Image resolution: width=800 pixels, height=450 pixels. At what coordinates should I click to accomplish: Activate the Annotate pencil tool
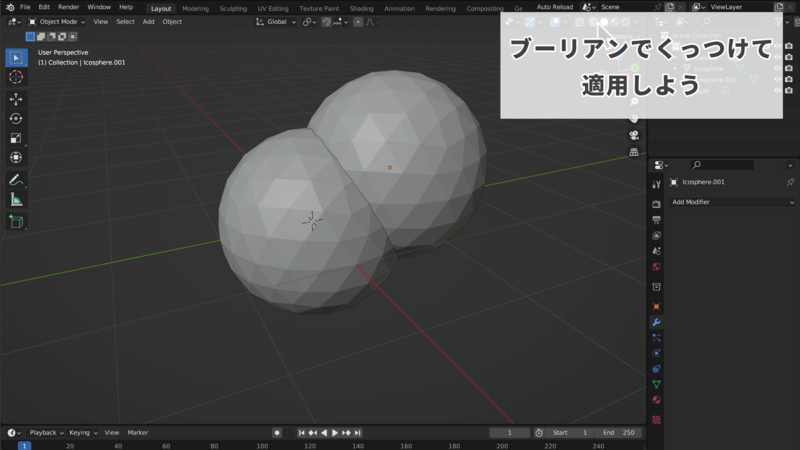pos(16,180)
